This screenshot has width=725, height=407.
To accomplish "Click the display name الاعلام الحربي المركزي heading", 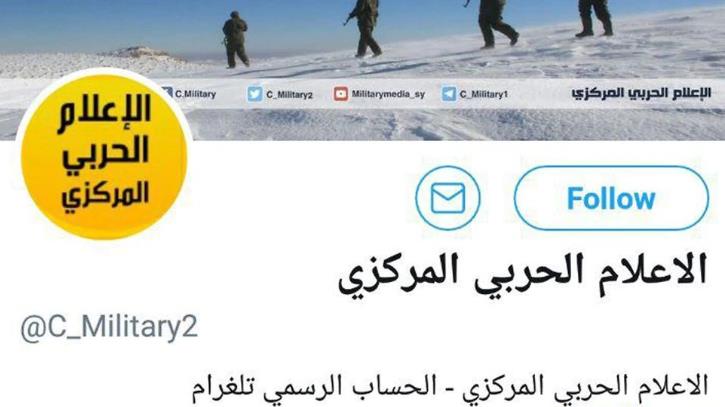I will pos(523,273).
